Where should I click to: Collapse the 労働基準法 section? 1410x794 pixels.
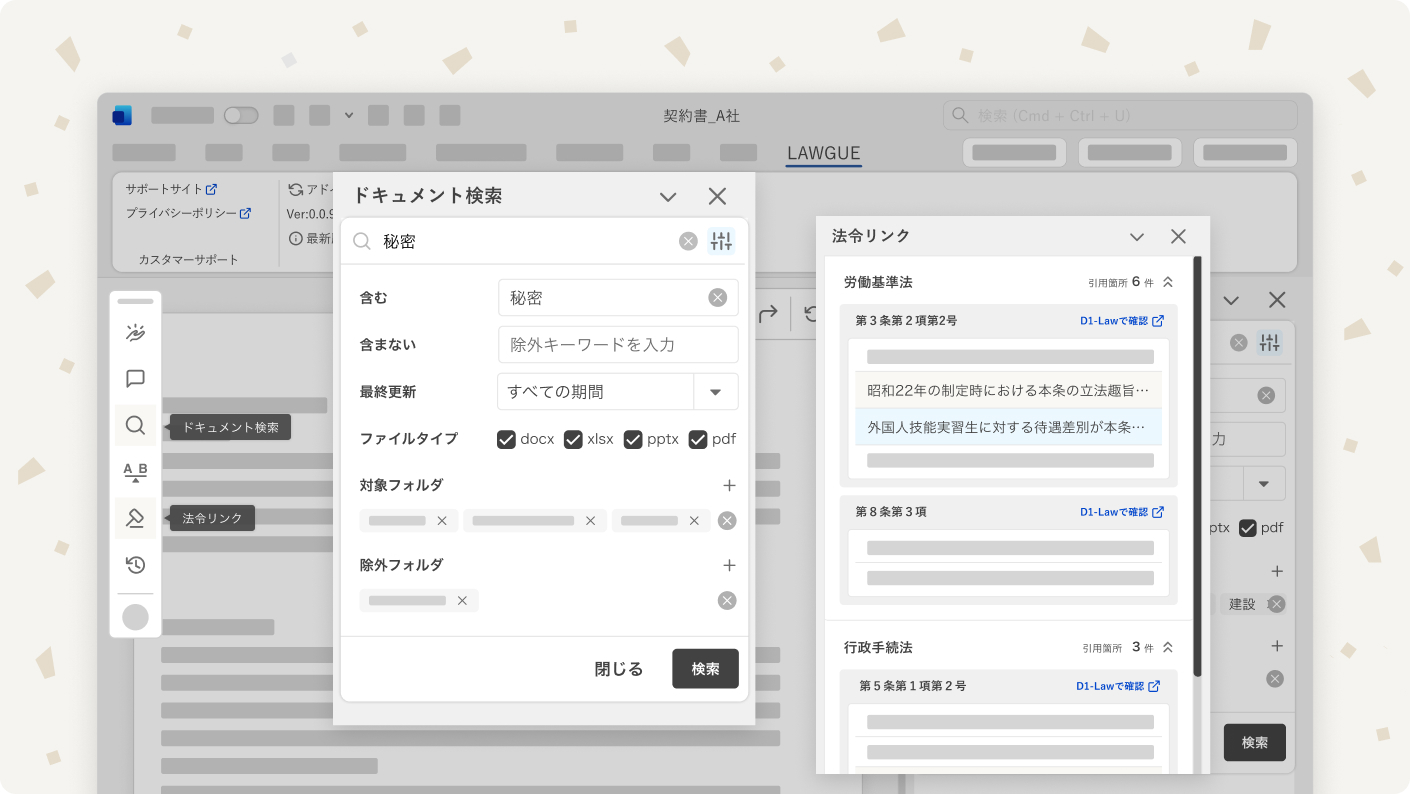pyautogui.click(x=1167, y=283)
